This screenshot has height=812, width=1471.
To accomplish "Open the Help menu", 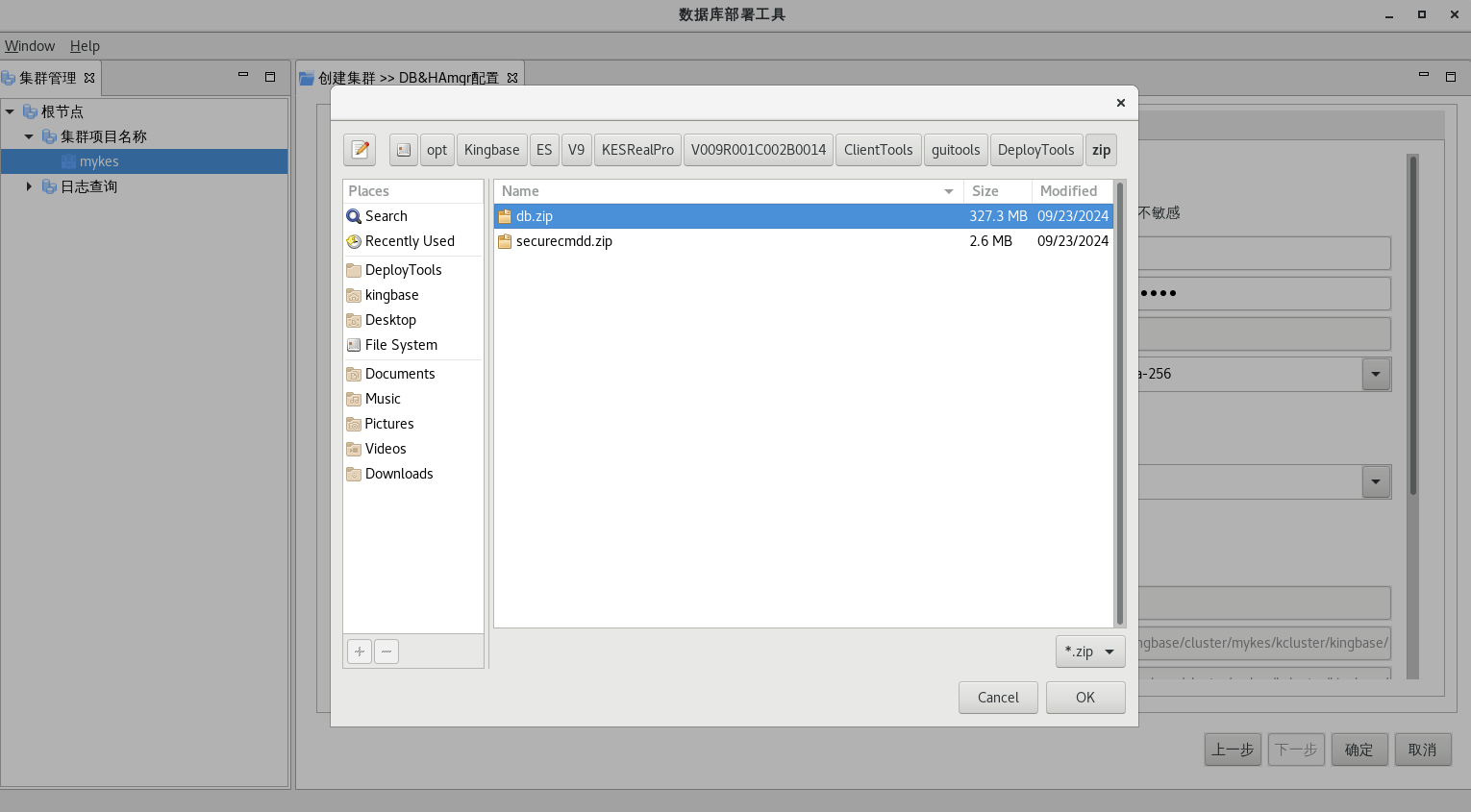I will coord(85,46).
